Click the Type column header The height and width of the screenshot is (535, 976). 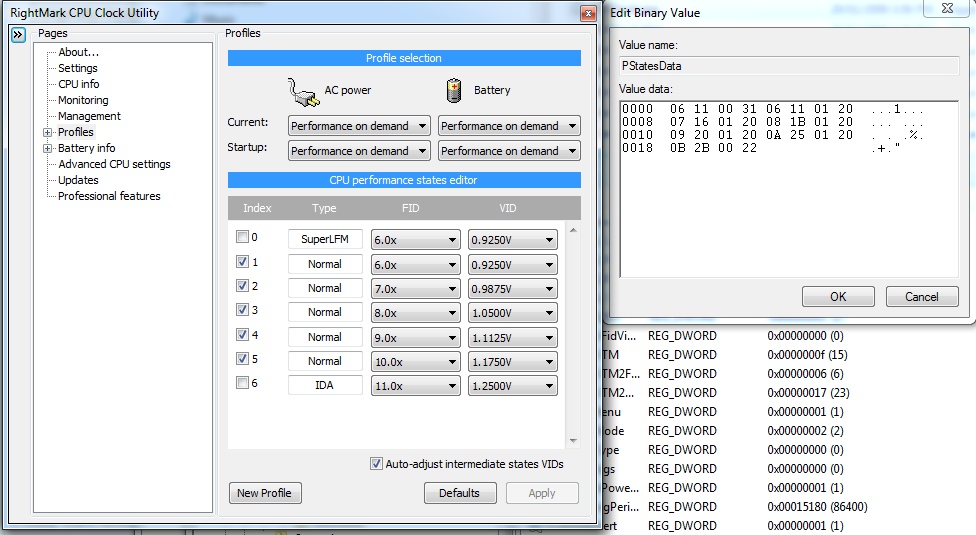click(x=324, y=208)
